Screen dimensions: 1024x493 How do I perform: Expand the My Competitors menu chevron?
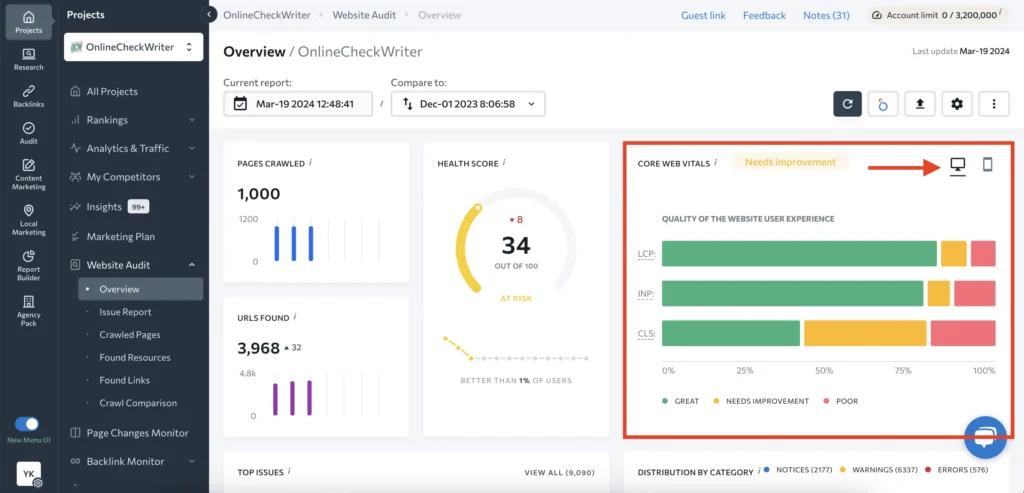(192, 177)
